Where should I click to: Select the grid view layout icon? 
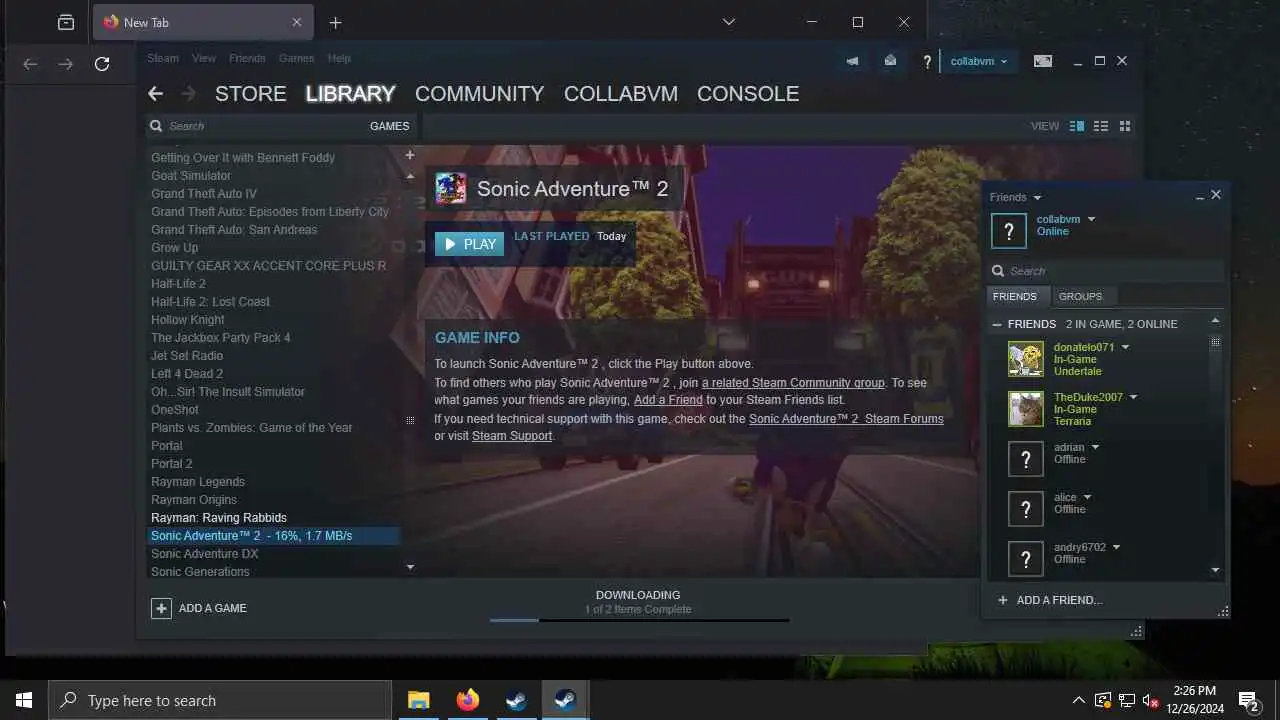[x=1125, y=126]
